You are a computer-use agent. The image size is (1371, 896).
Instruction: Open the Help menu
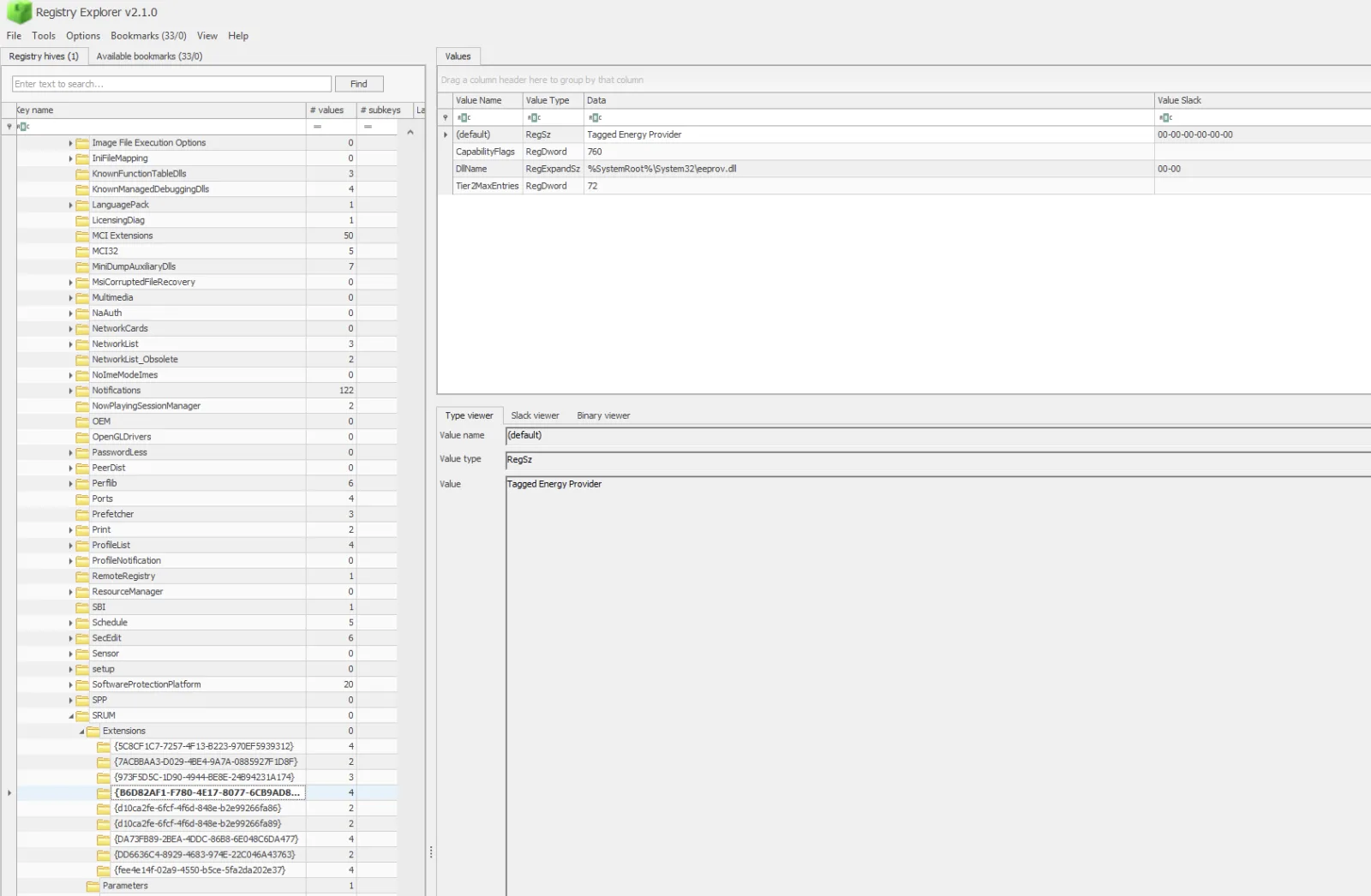click(x=238, y=36)
